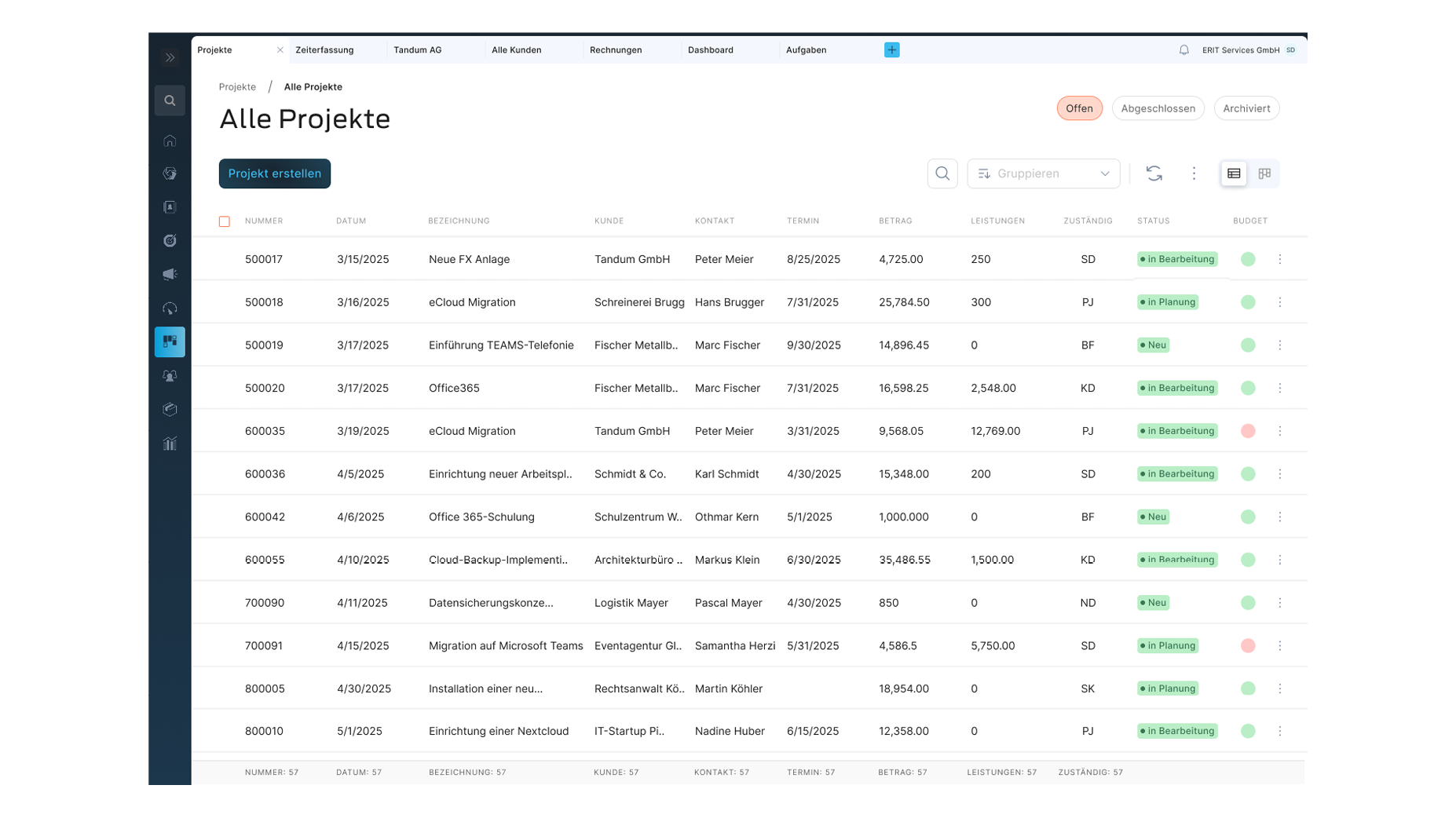Switch to list table view
Screen dimensions: 1456x818
[x=1234, y=173]
